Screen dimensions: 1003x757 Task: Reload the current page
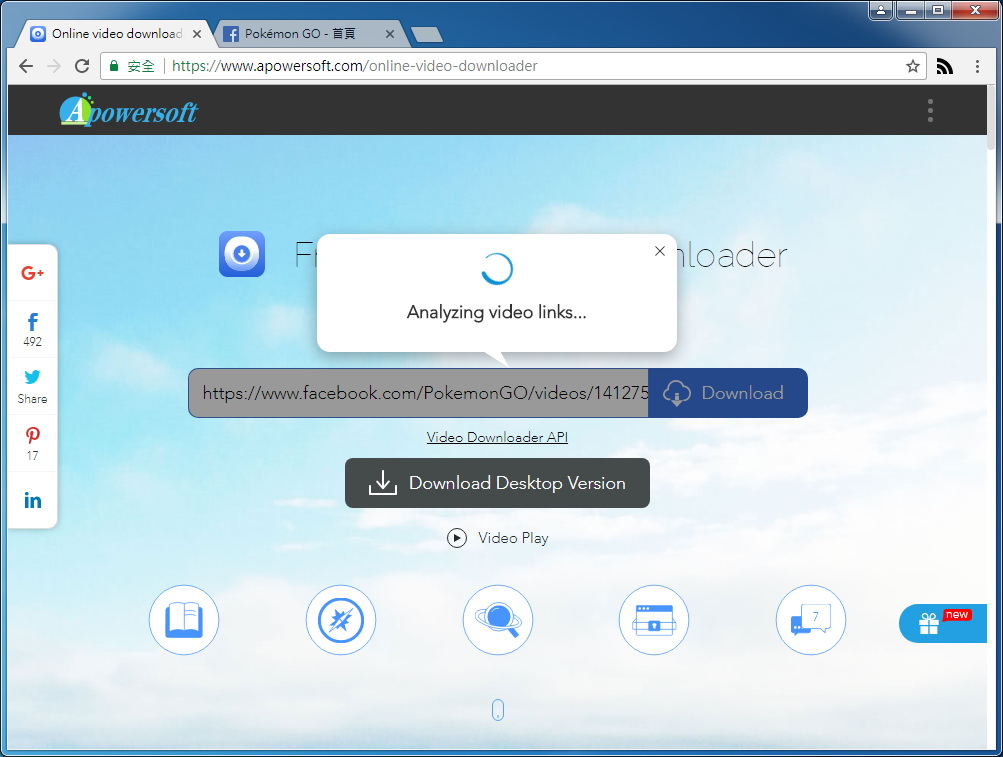click(x=82, y=66)
